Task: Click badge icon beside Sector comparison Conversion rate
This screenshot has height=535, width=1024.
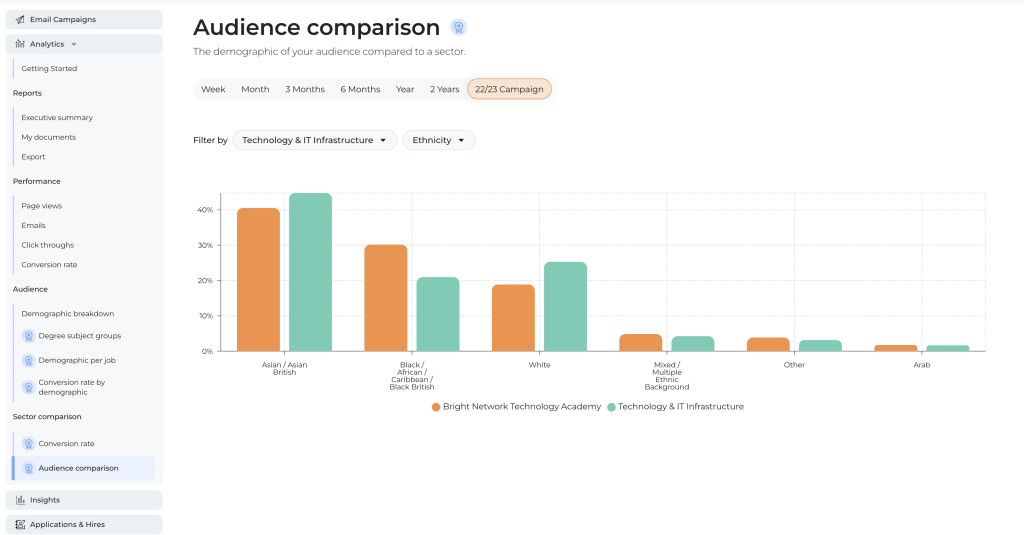Action: [29, 444]
